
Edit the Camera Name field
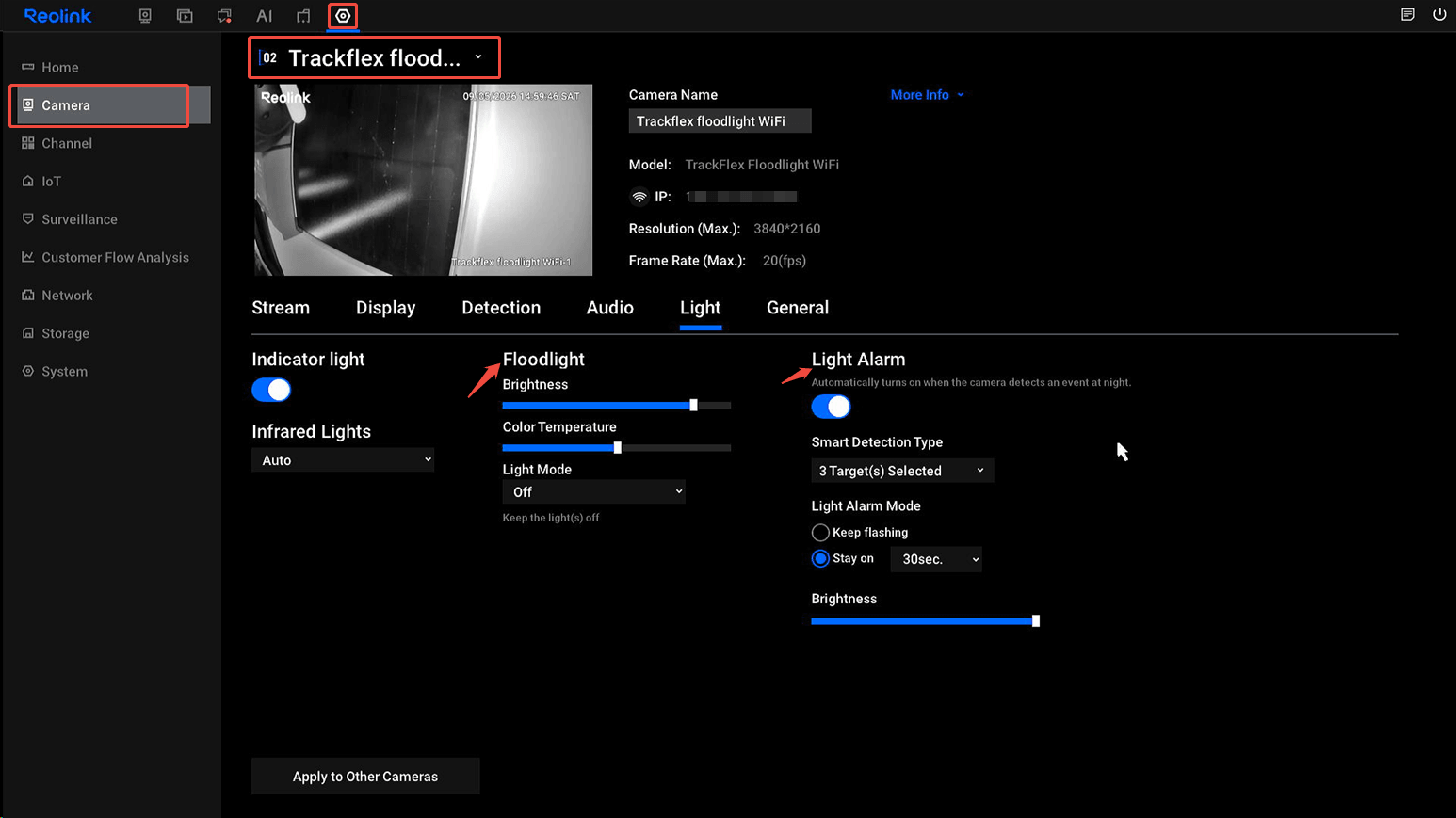[x=720, y=120]
